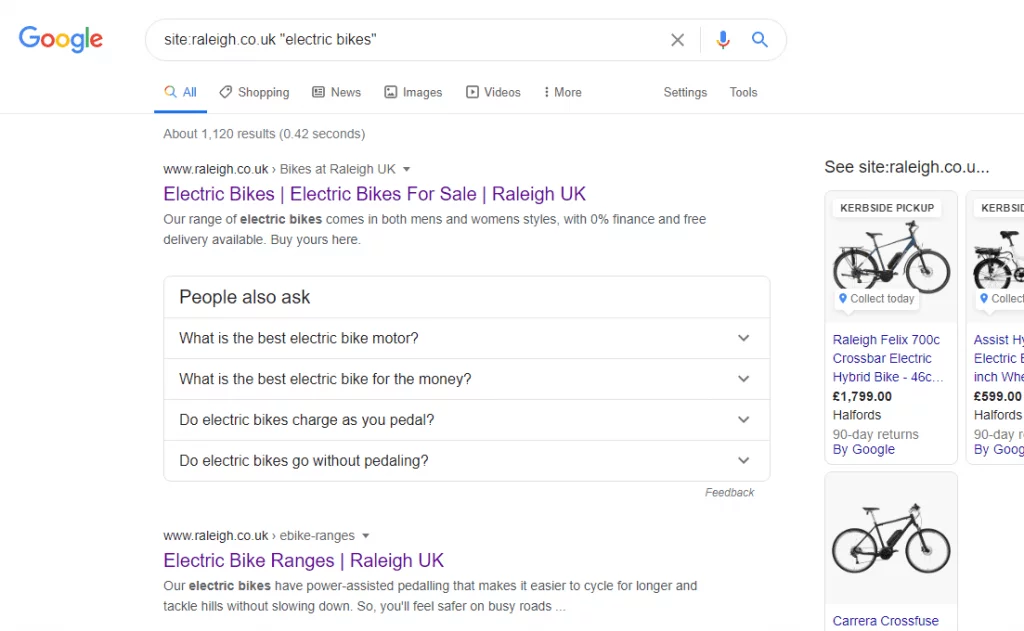Show the Videos results tab
Image resolution: width=1024 pixels, height=631 pixels.
pos(493,92)
